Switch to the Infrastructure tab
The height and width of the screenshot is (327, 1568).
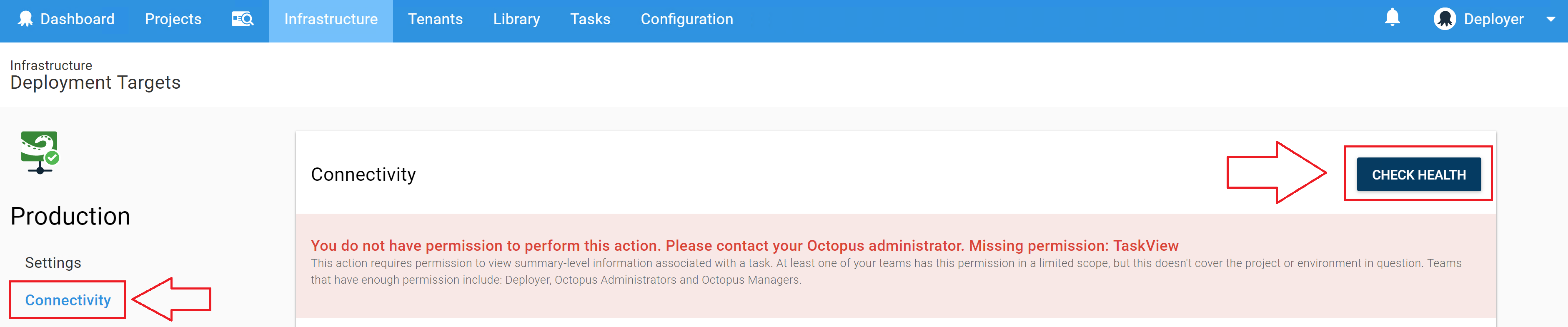click(331, 18)
